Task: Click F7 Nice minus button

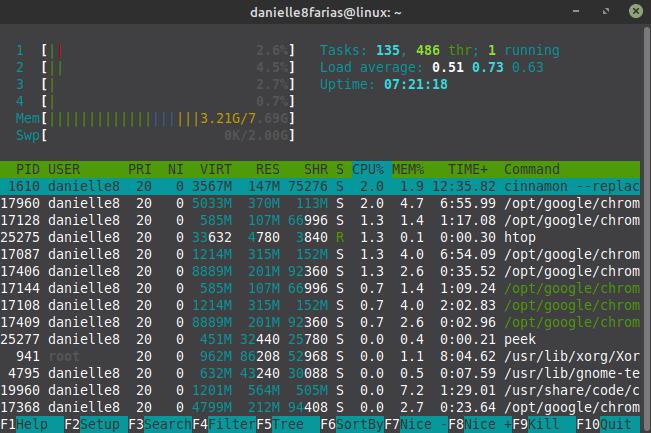Action: click(x=416, y=424)
